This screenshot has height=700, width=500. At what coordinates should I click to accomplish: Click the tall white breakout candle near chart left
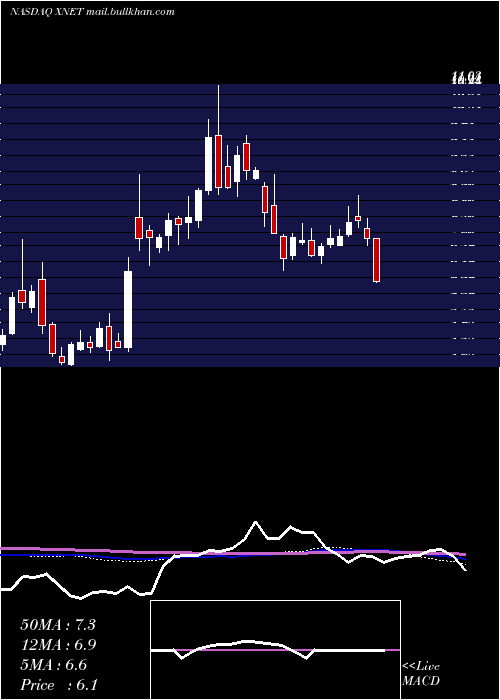(x=128, y=309)
